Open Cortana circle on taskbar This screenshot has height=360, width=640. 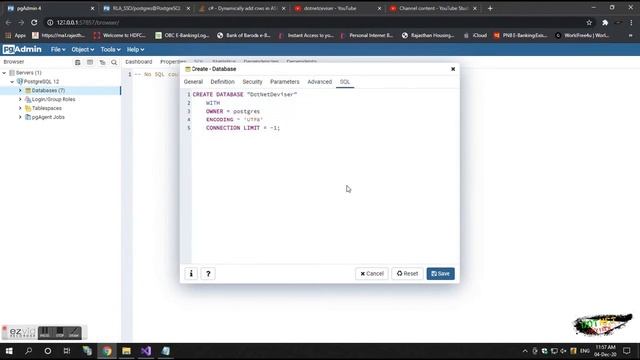pyautogui.click(x=48, y=351)
